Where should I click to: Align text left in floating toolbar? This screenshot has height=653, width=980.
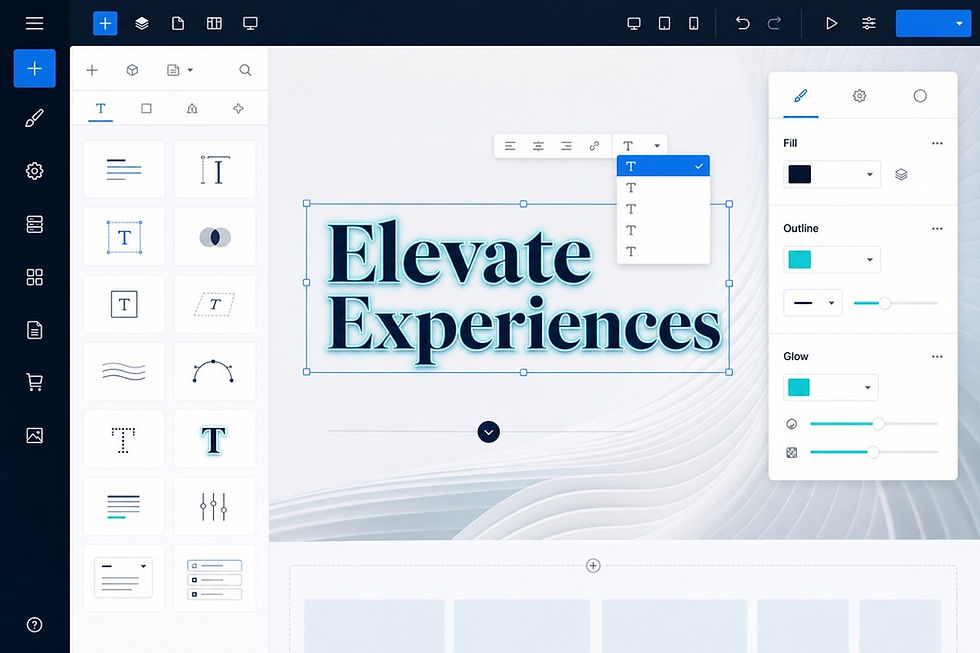click(x=510, y=146)
